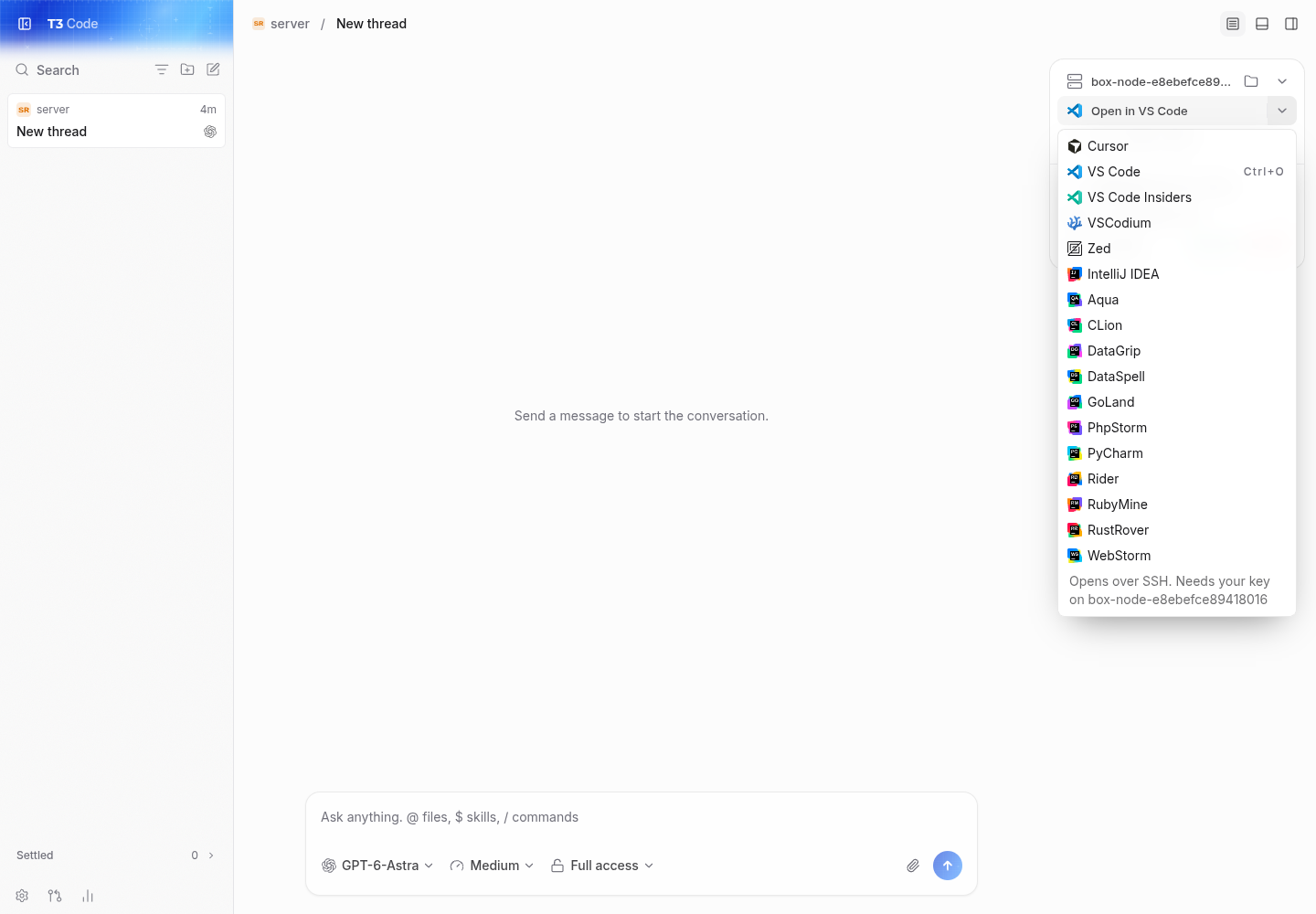The image size is (1316, 914).
Task: Select VS Code in the editor menu
Action: tap(1177, 172)
